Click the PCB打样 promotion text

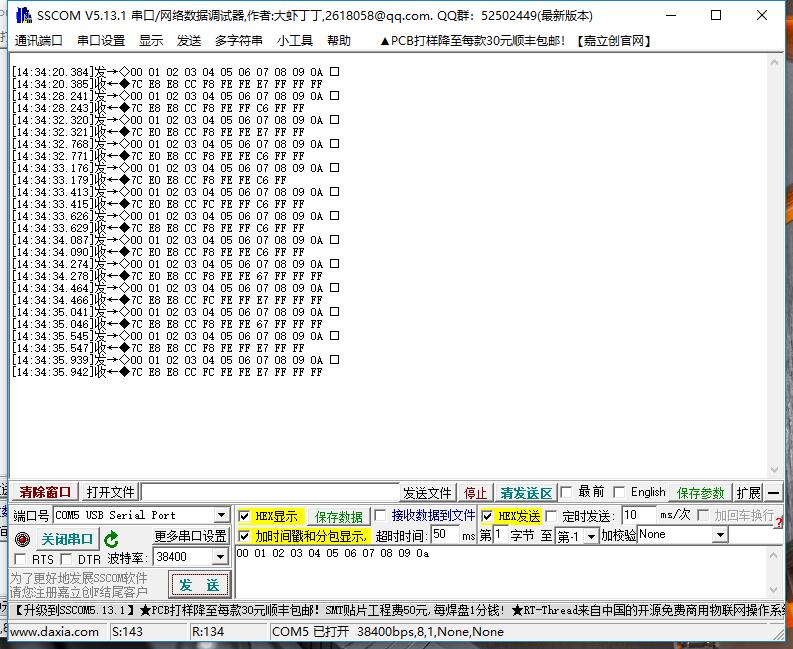[x=472, y=40]
